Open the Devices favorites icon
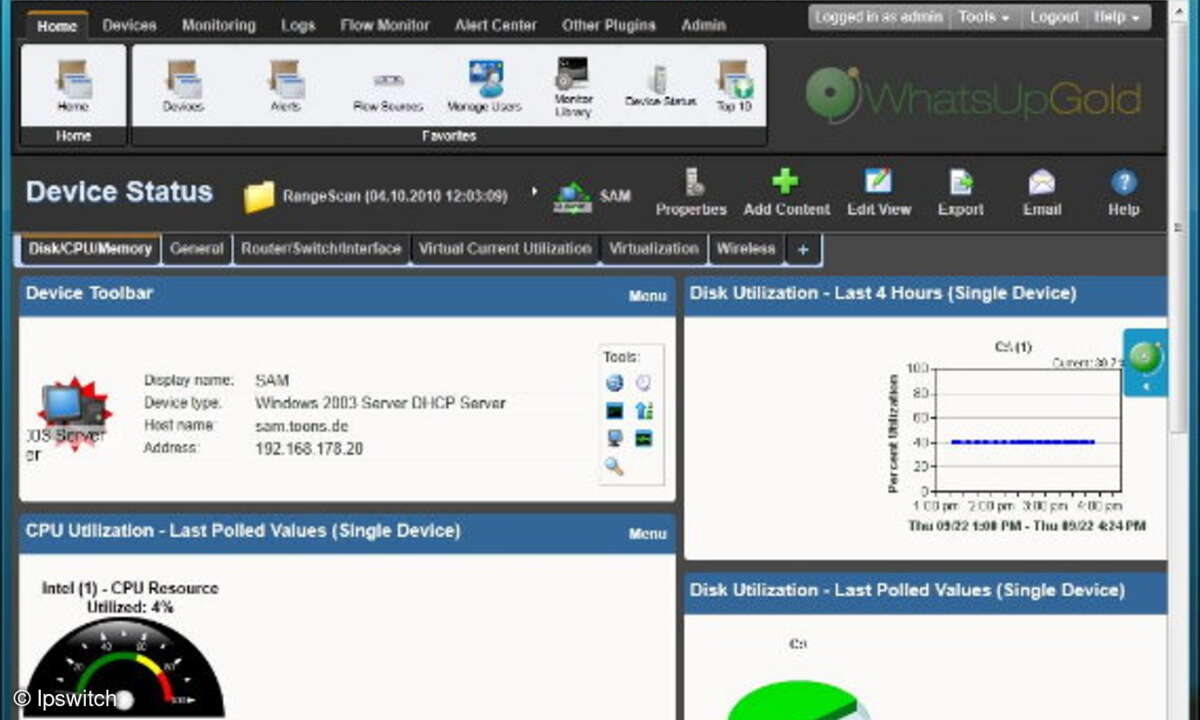Screen dimensions: 1200x720 (183, 86)
